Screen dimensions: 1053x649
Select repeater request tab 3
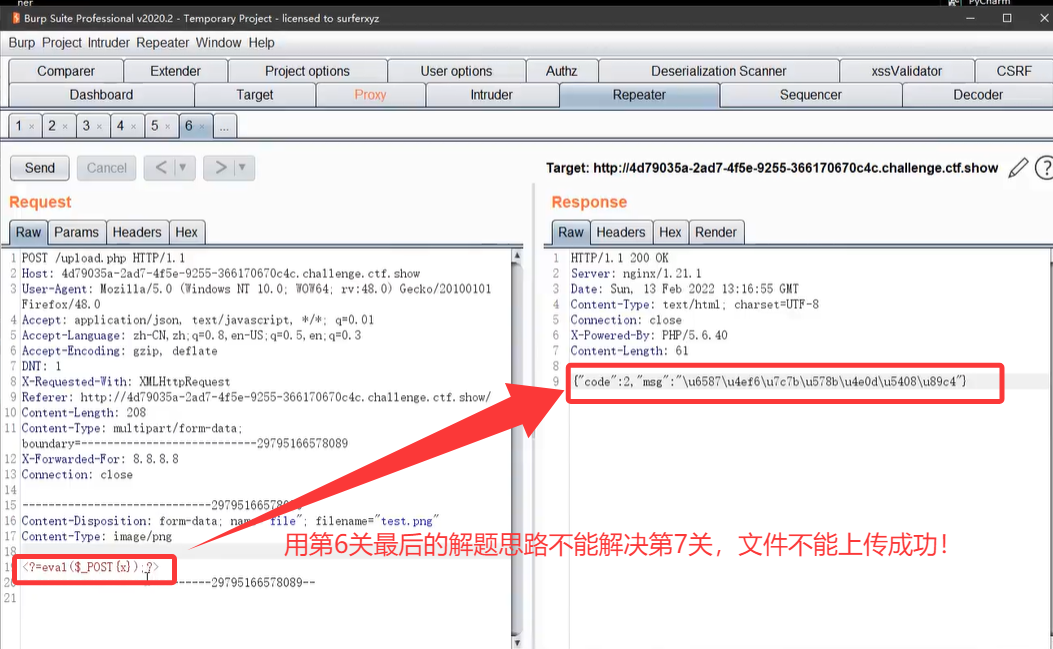pos(86,126)
